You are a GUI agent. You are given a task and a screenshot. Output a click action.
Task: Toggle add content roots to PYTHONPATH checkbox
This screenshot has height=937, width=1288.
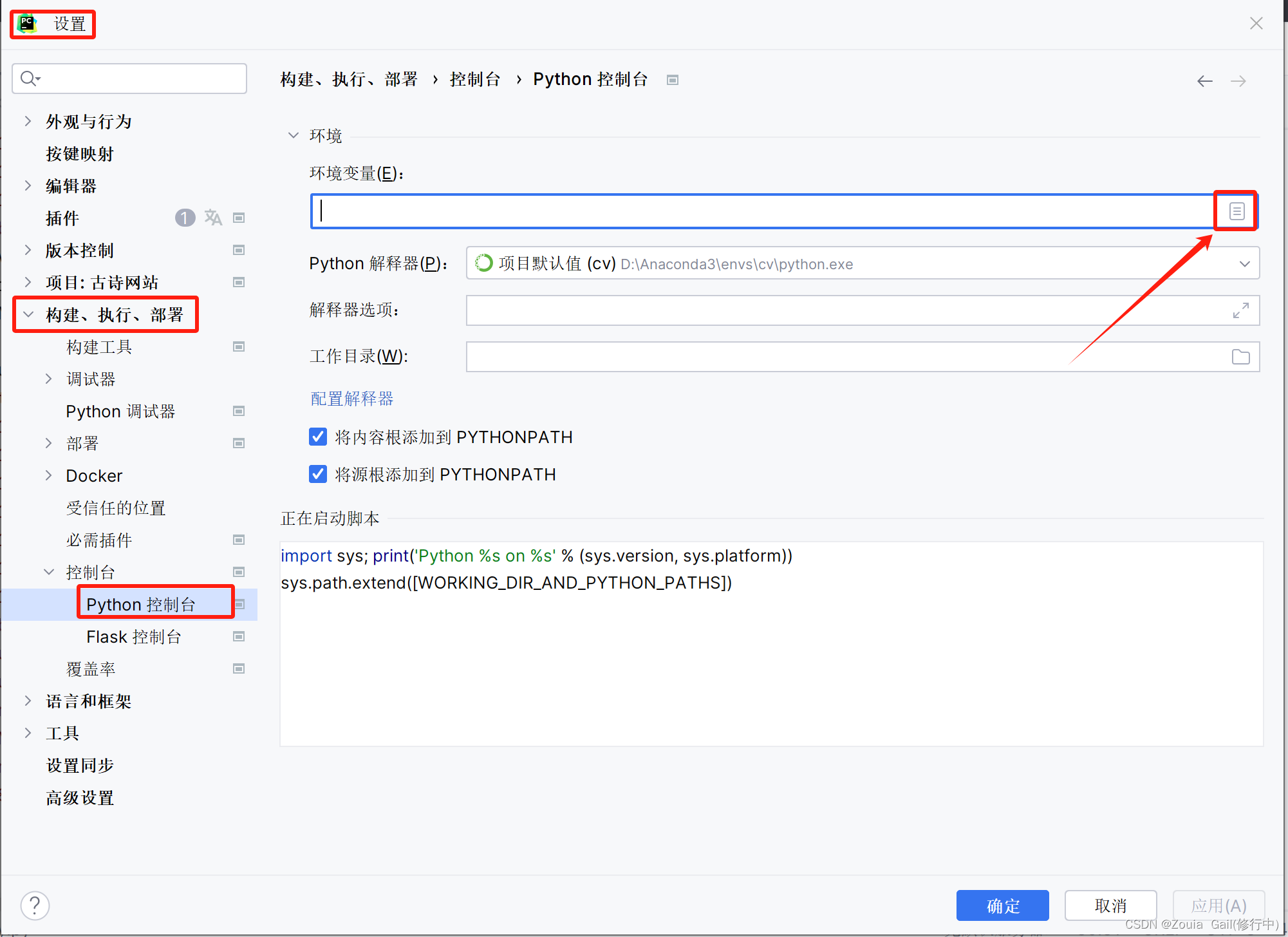(x=318, y=437)
